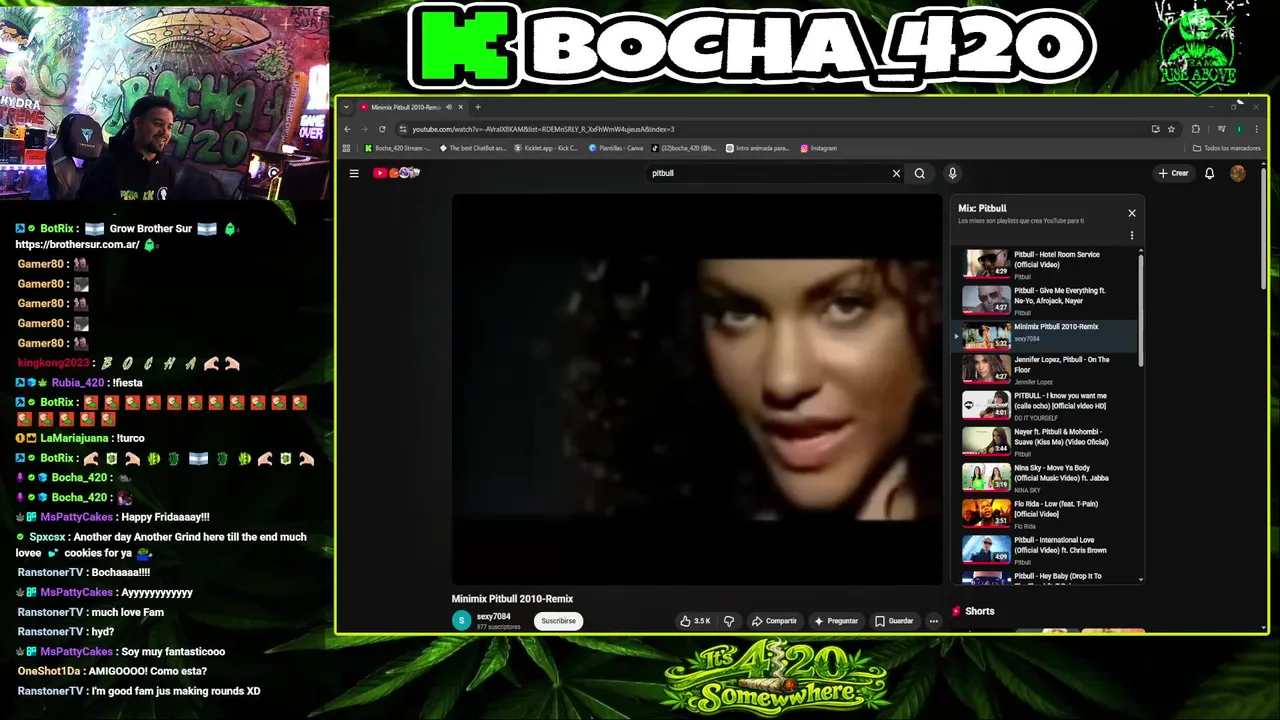Open brothersur.com.ar link in chat
The height and width of the screenshot is (720, 1280).
coord(78,245)
